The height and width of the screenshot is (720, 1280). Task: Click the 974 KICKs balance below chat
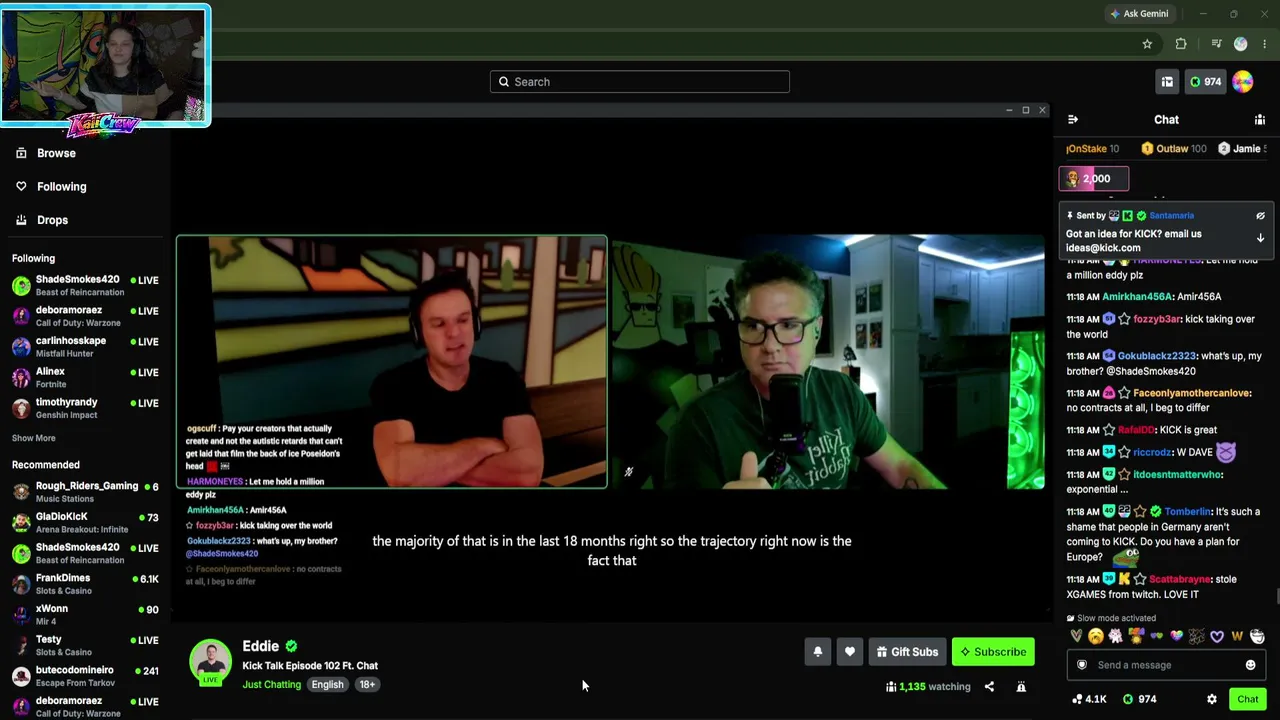point(1138,699)
